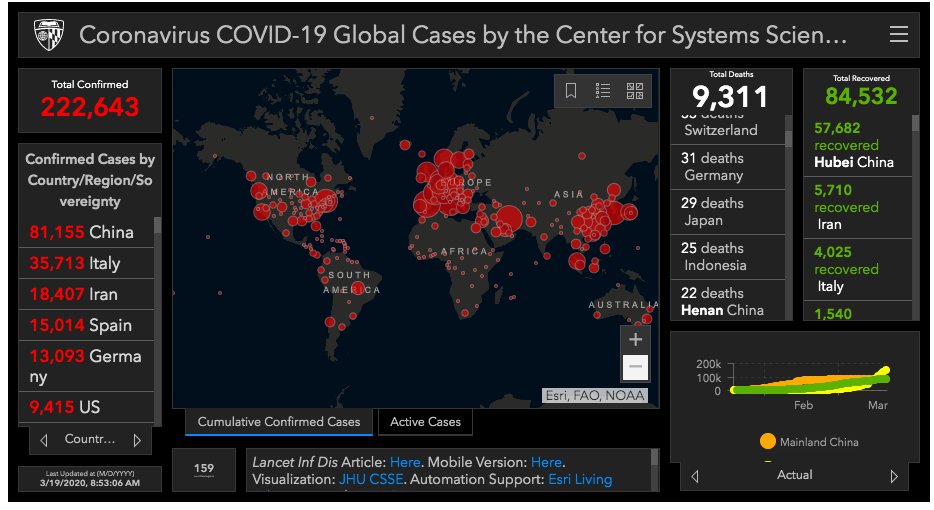Show the map legend list icon
The image size is (934, 510).
[x=603, y=91]
